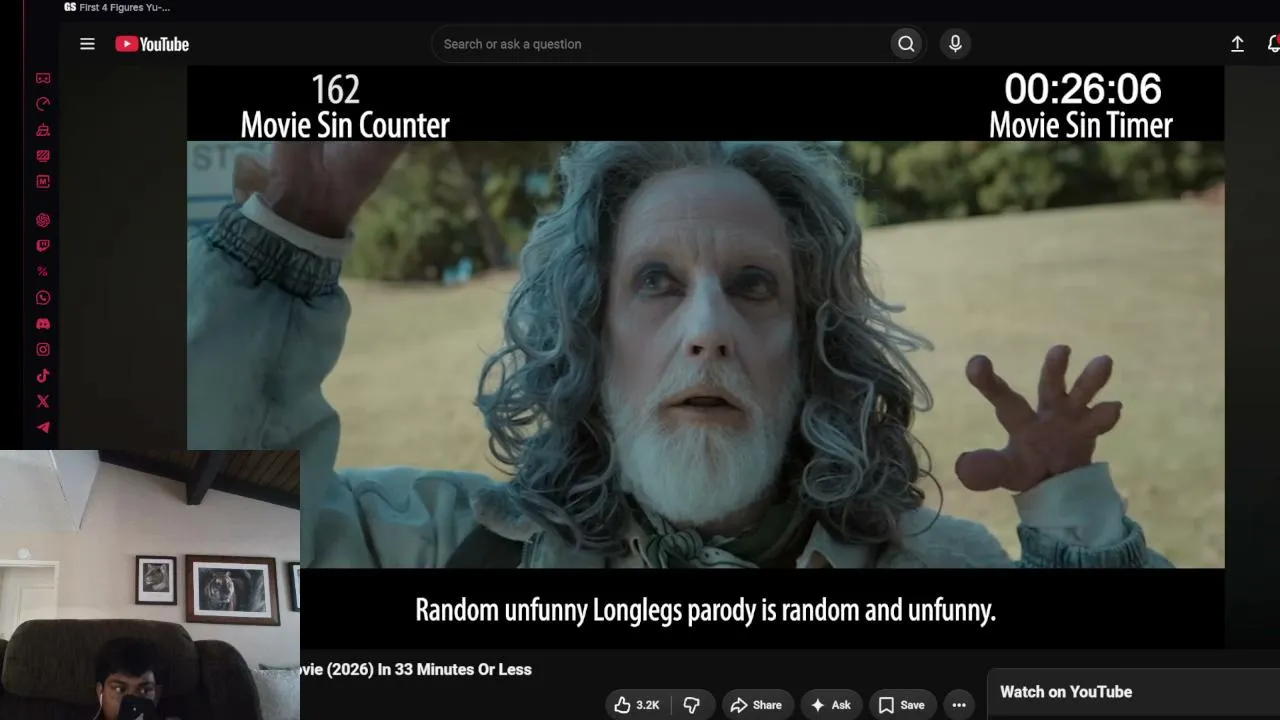Go to the YouTube home logo

[x=152, y=44]
